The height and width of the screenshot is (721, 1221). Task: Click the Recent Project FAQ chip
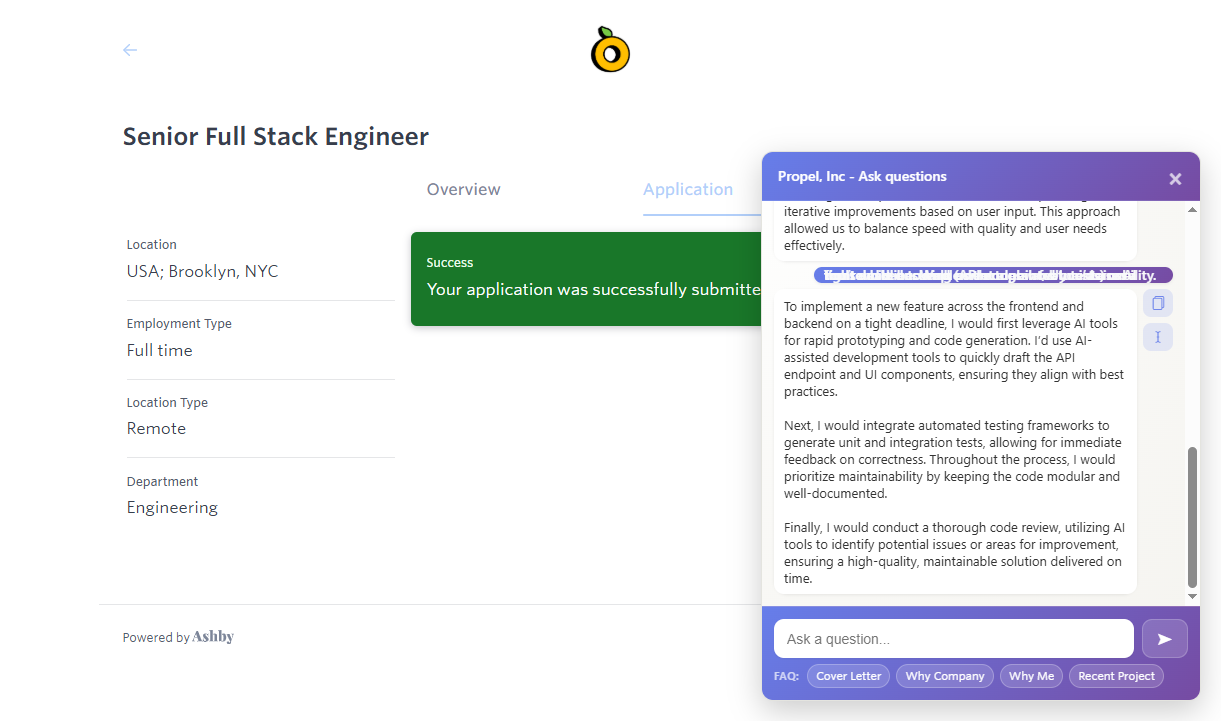pyautogui.click(x=1116, y=676)
